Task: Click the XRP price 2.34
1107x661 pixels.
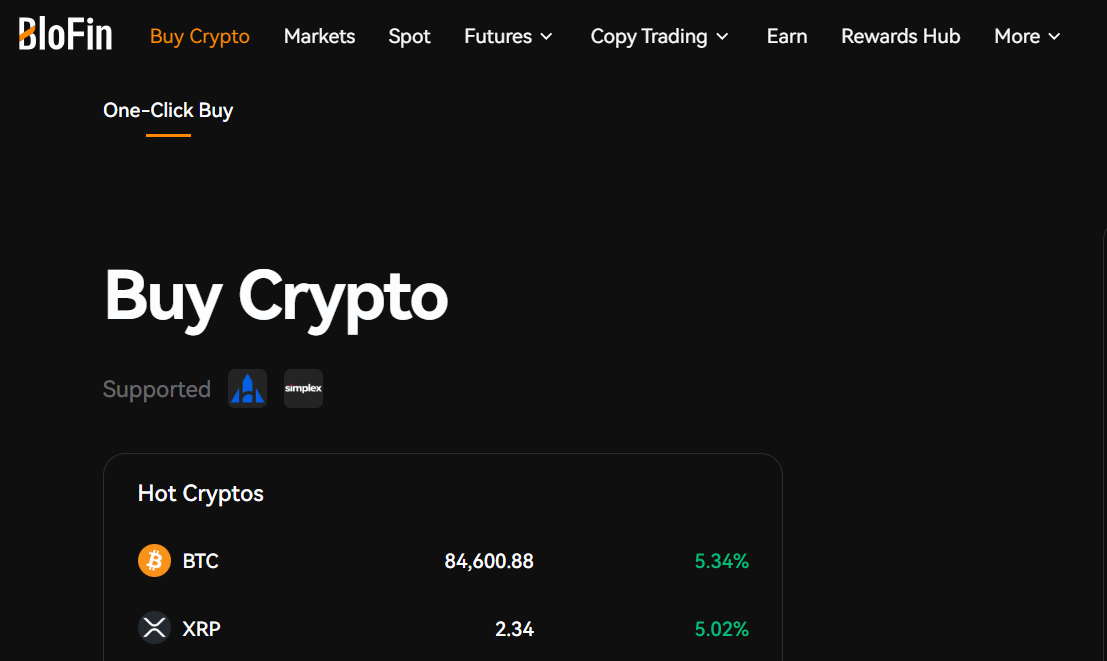Action: coord(514,629)
